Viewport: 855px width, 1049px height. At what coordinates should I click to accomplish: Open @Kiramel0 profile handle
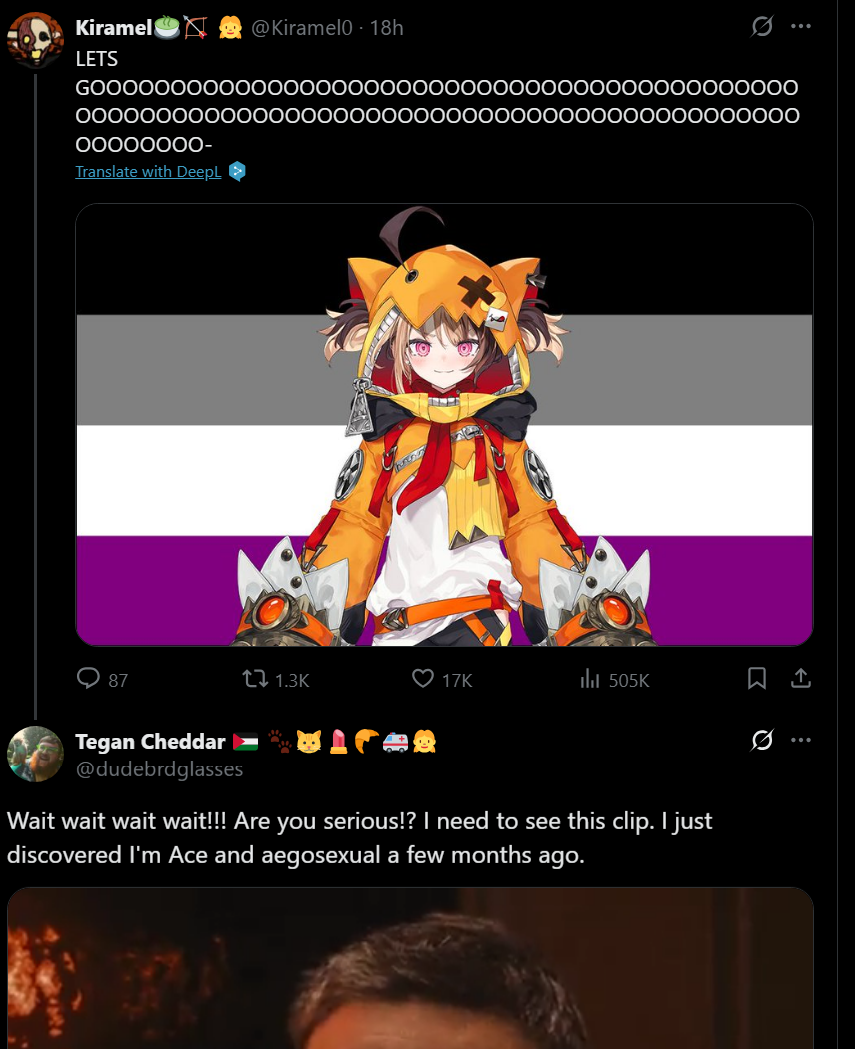pos(301,27)
